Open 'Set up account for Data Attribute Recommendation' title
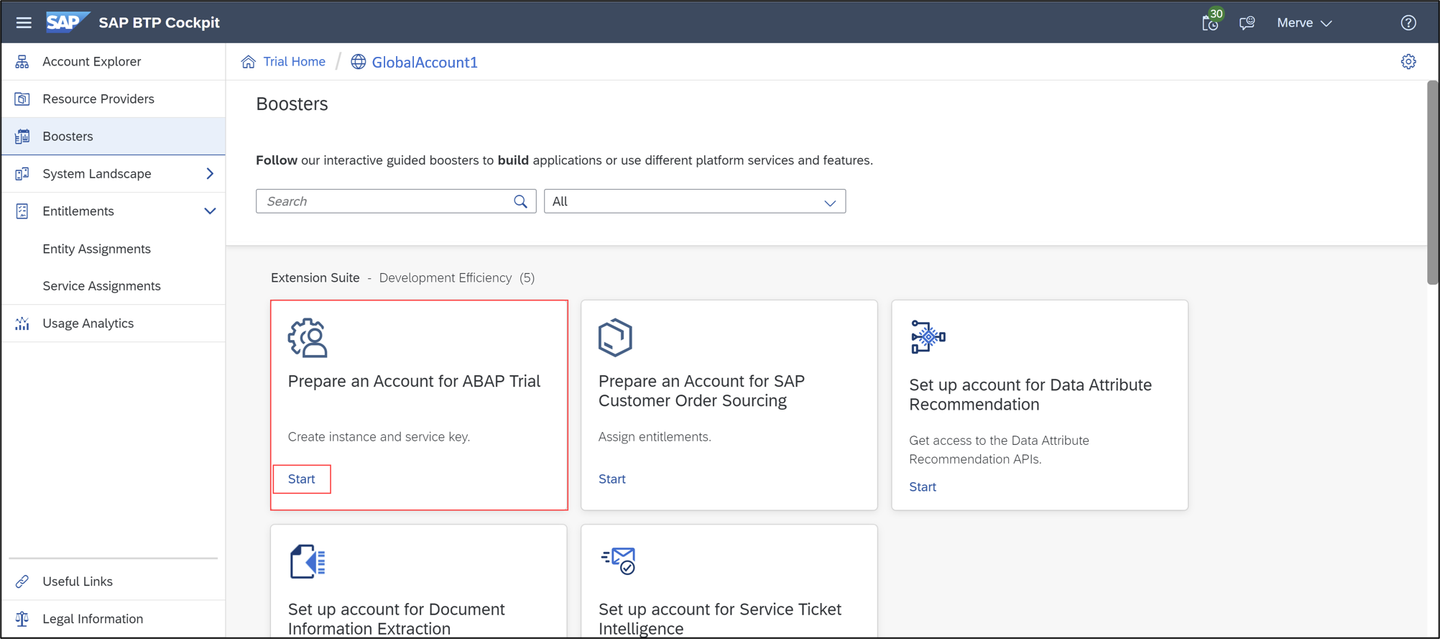The width and height of the screenshot is (1440, 639). pos(1030,395)
